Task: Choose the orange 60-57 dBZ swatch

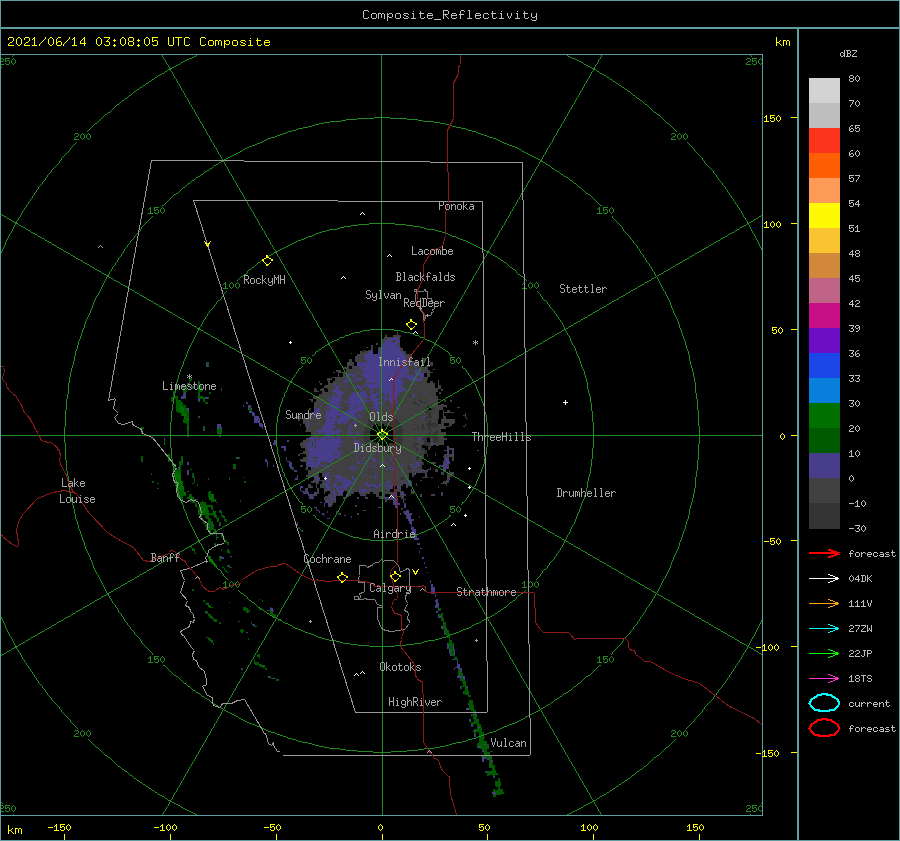Action: click(x=824, y=166)
